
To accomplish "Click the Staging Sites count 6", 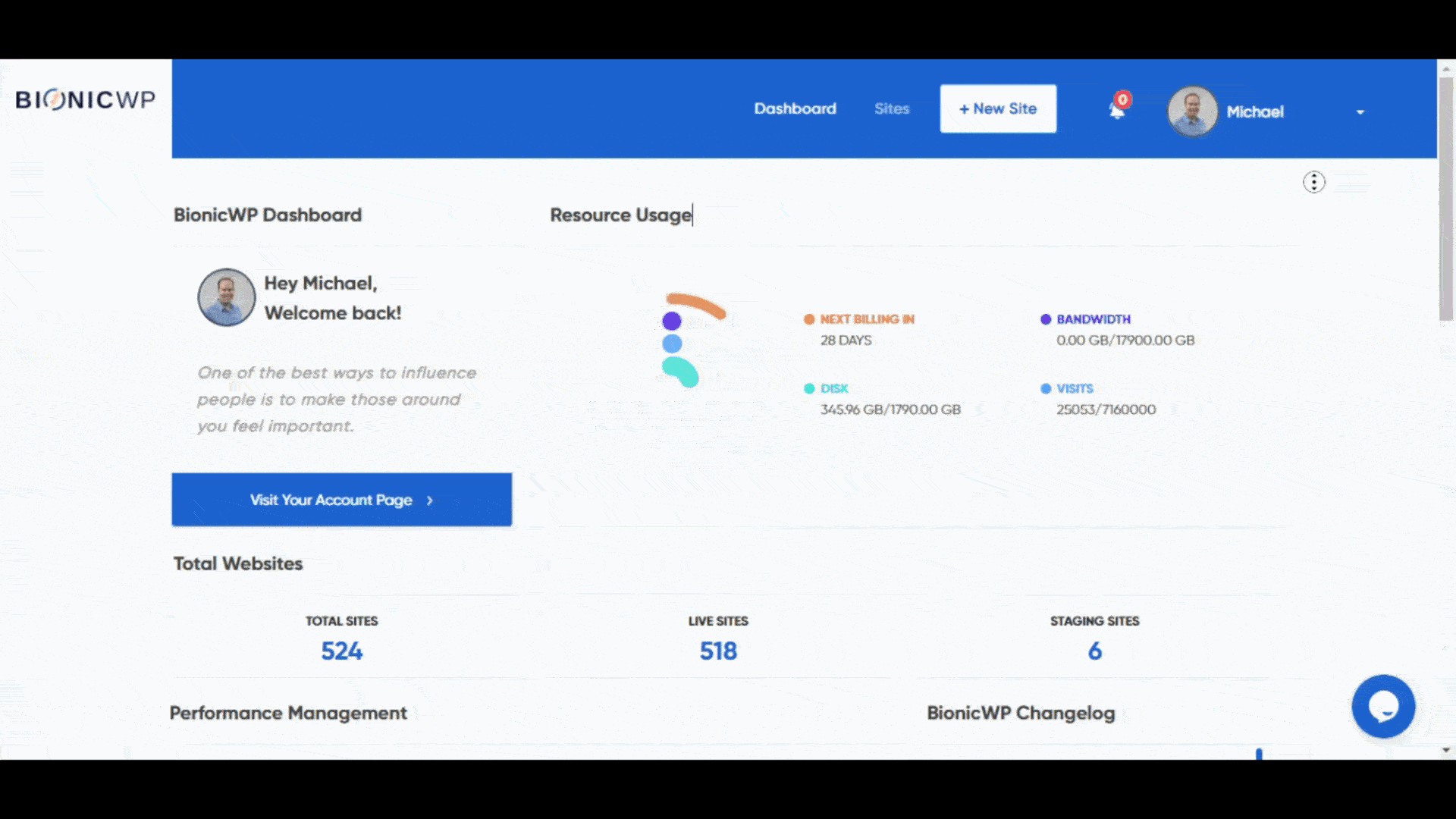I will click(1095, 651).
